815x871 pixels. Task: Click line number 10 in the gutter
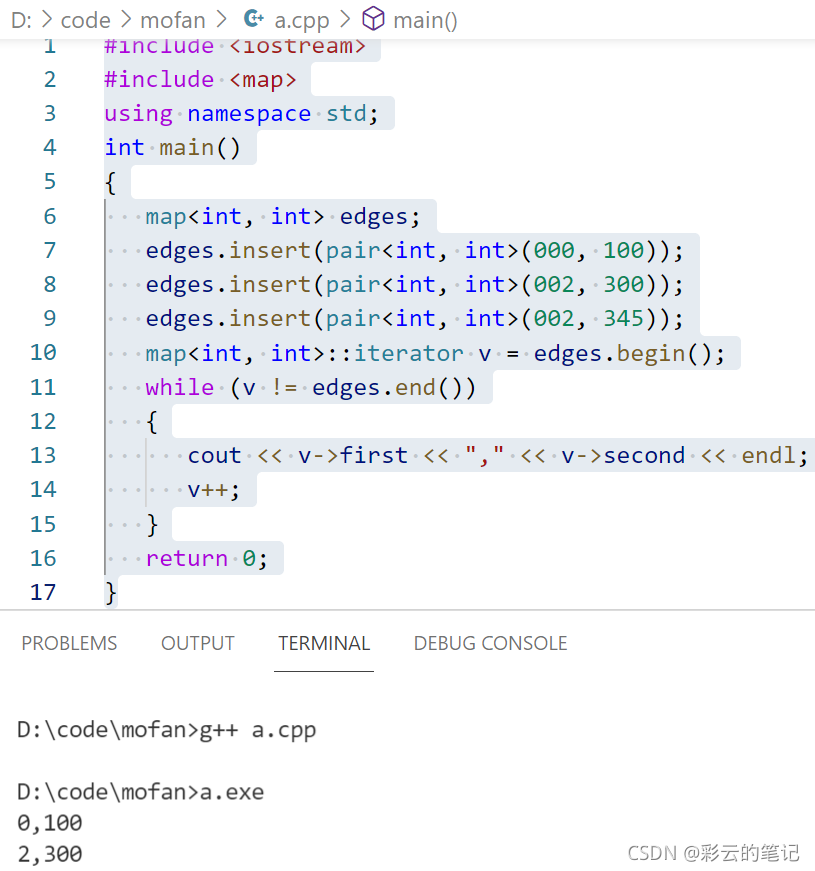pos(43,353)
